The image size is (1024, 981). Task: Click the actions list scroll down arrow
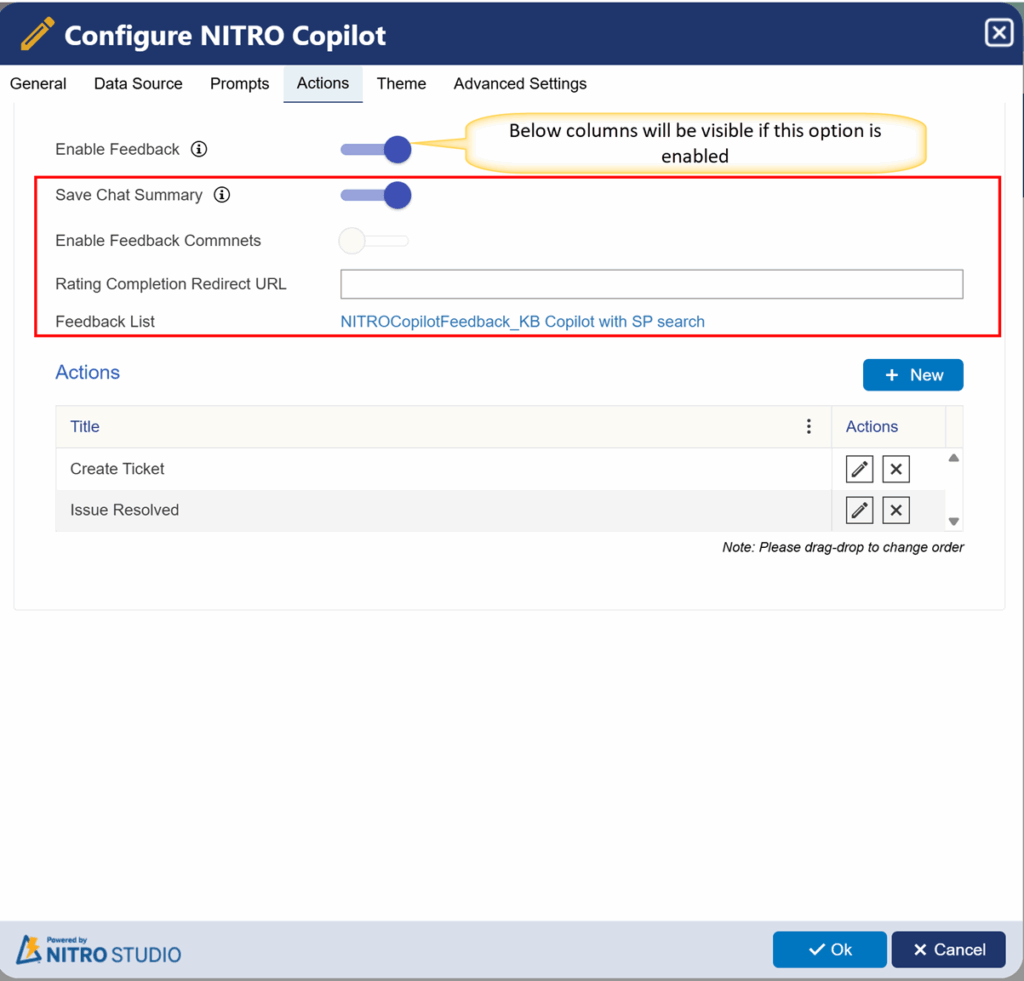[953, 521]
